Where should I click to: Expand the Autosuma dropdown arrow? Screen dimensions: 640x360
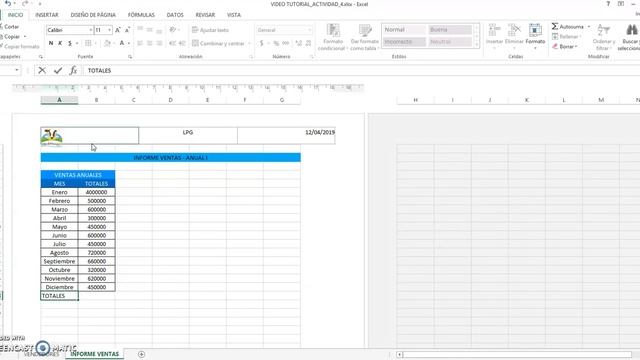(x=589, y=27)
